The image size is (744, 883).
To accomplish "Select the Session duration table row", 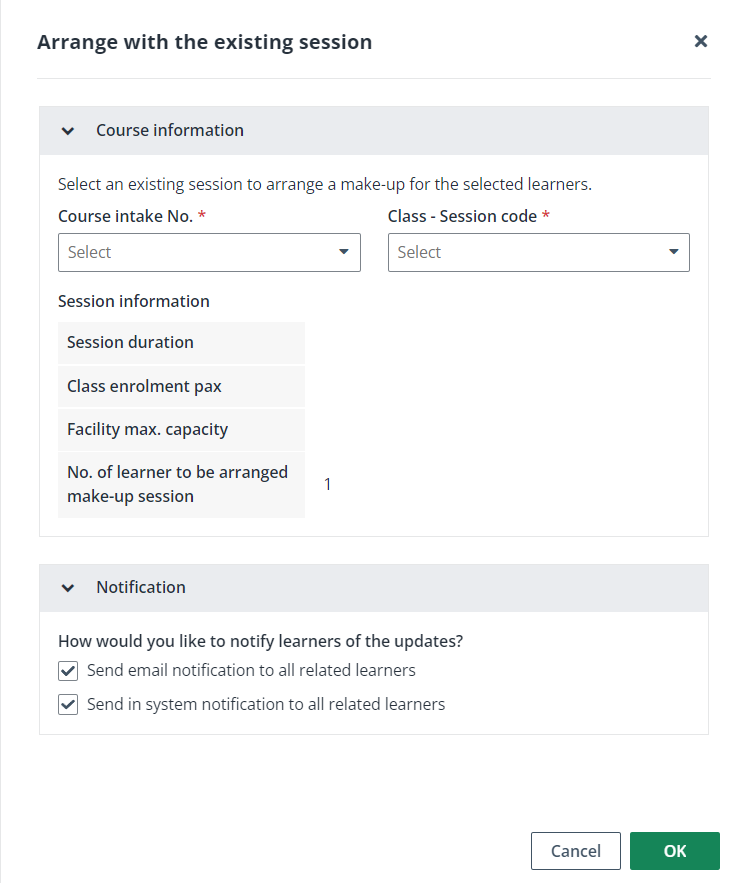I will [x=181, y=343].
